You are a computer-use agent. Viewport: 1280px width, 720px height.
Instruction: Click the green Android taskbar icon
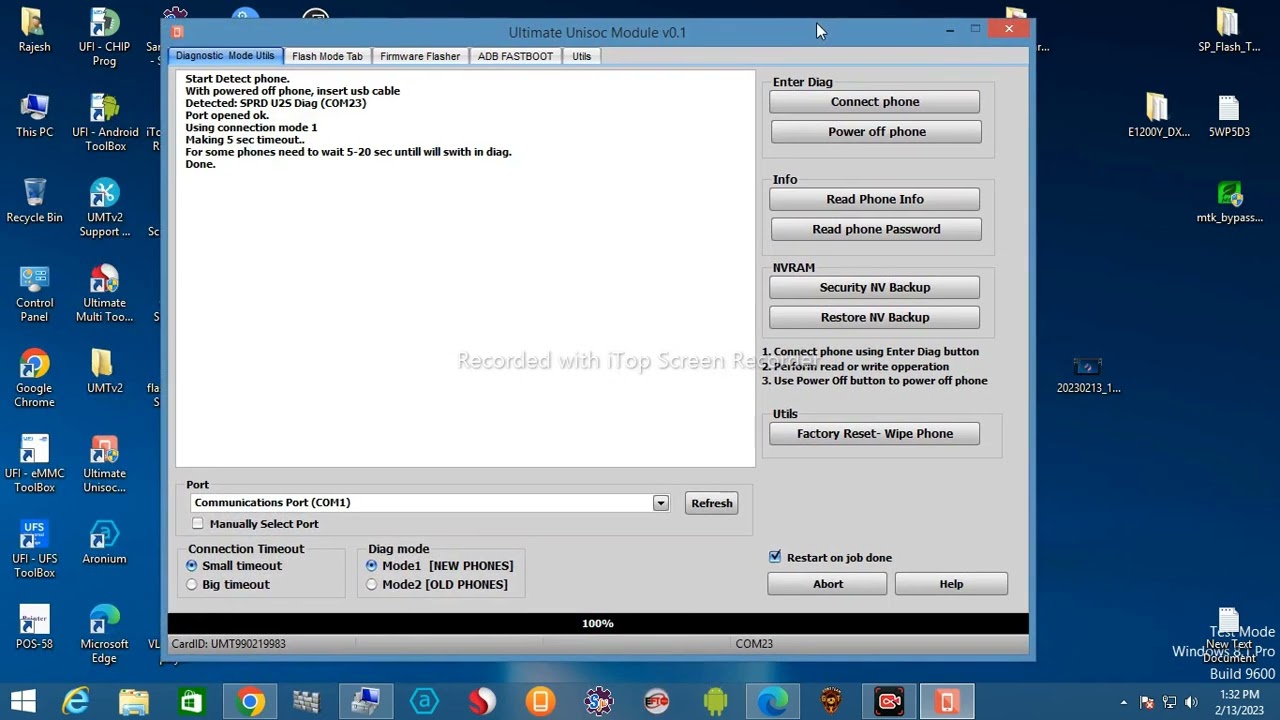(x=715, y=701)
